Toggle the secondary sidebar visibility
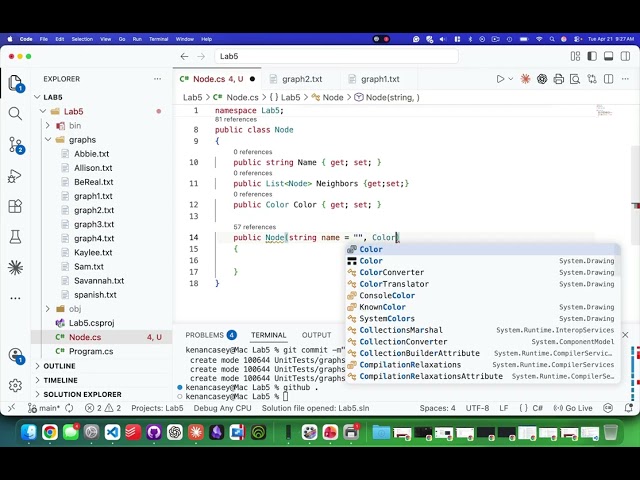The height and width of the screenshot is (480, 640). coord(625,56)
